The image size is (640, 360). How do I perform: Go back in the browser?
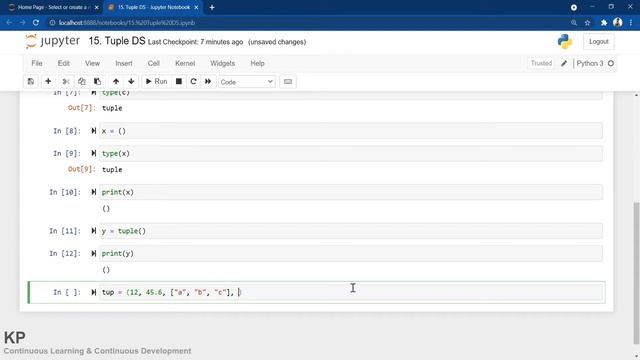coord(9,23)
